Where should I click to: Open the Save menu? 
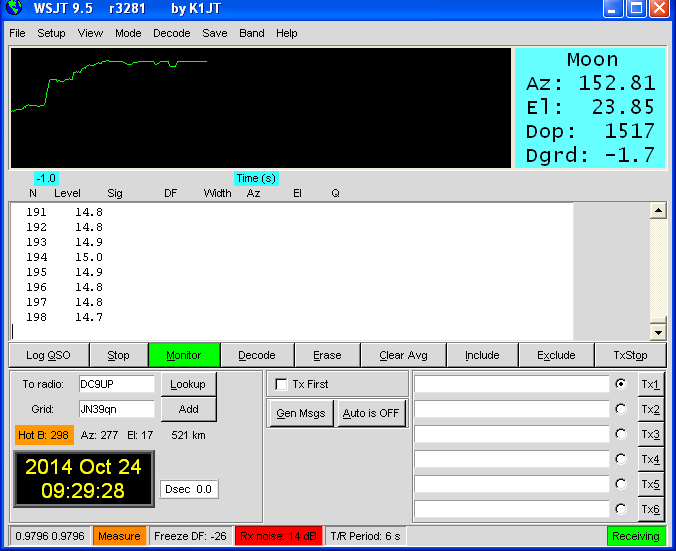coord(215,33)
